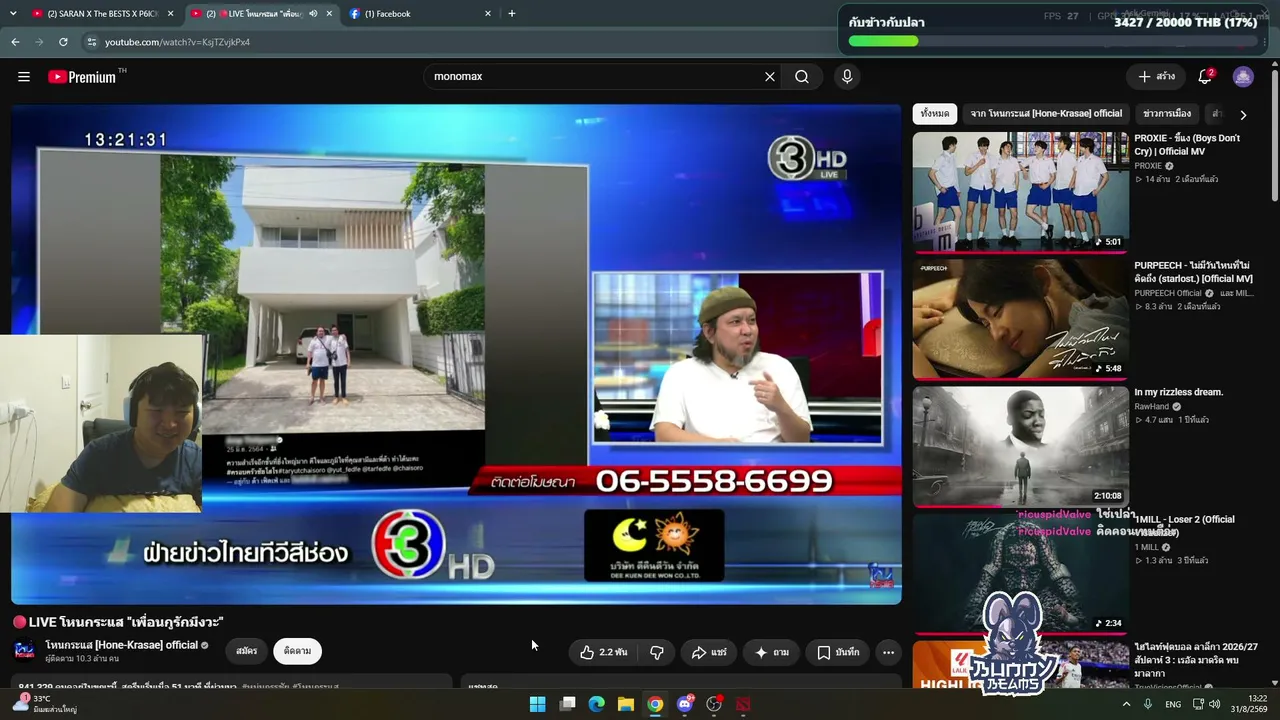Go forward in browser history
Viewport: 1280px width, 720px height.
tap(39, 42)
